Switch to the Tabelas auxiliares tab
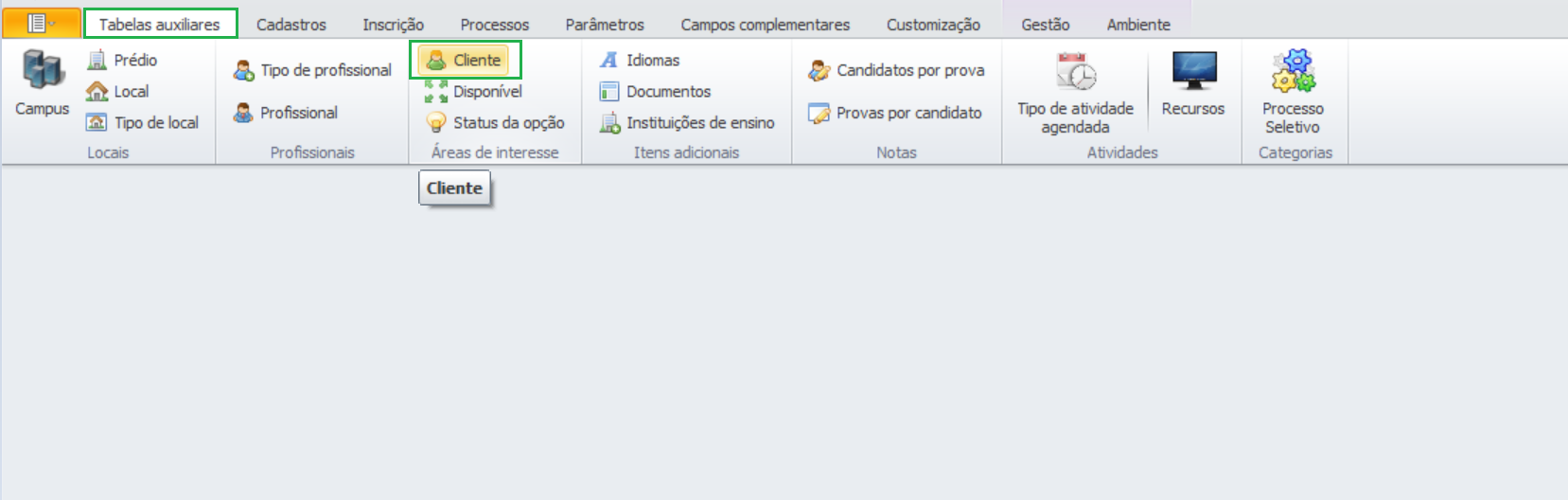 tap(160, 24)
